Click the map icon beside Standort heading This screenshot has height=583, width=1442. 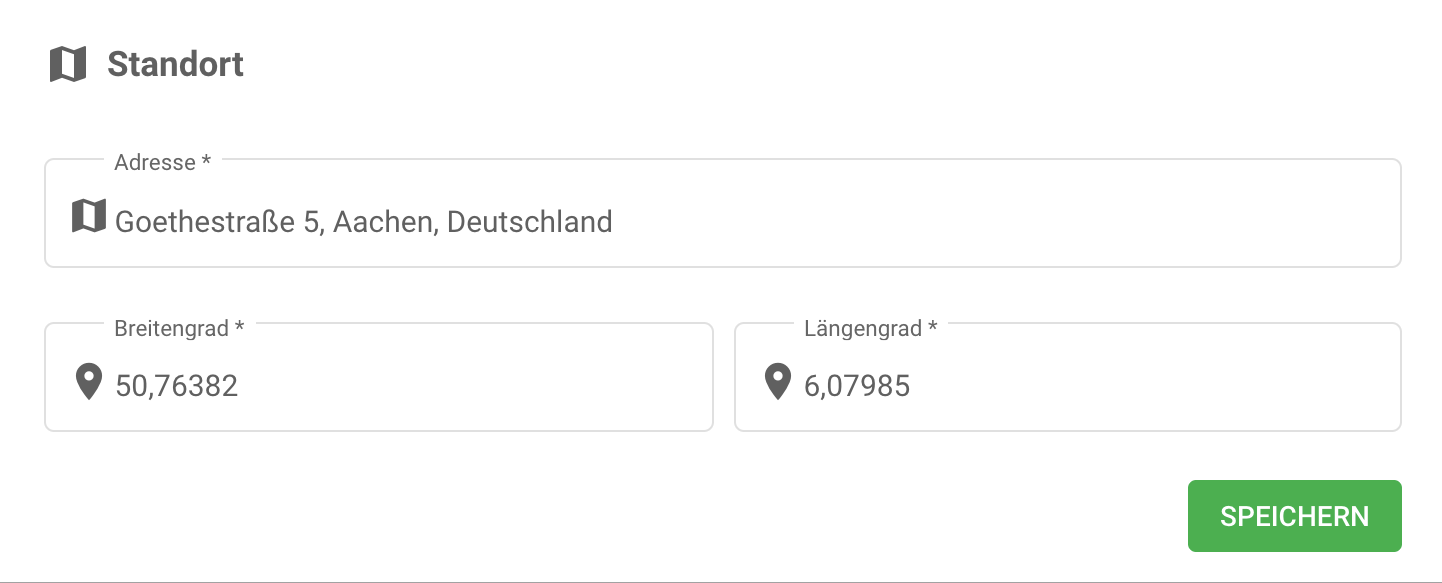68,65
